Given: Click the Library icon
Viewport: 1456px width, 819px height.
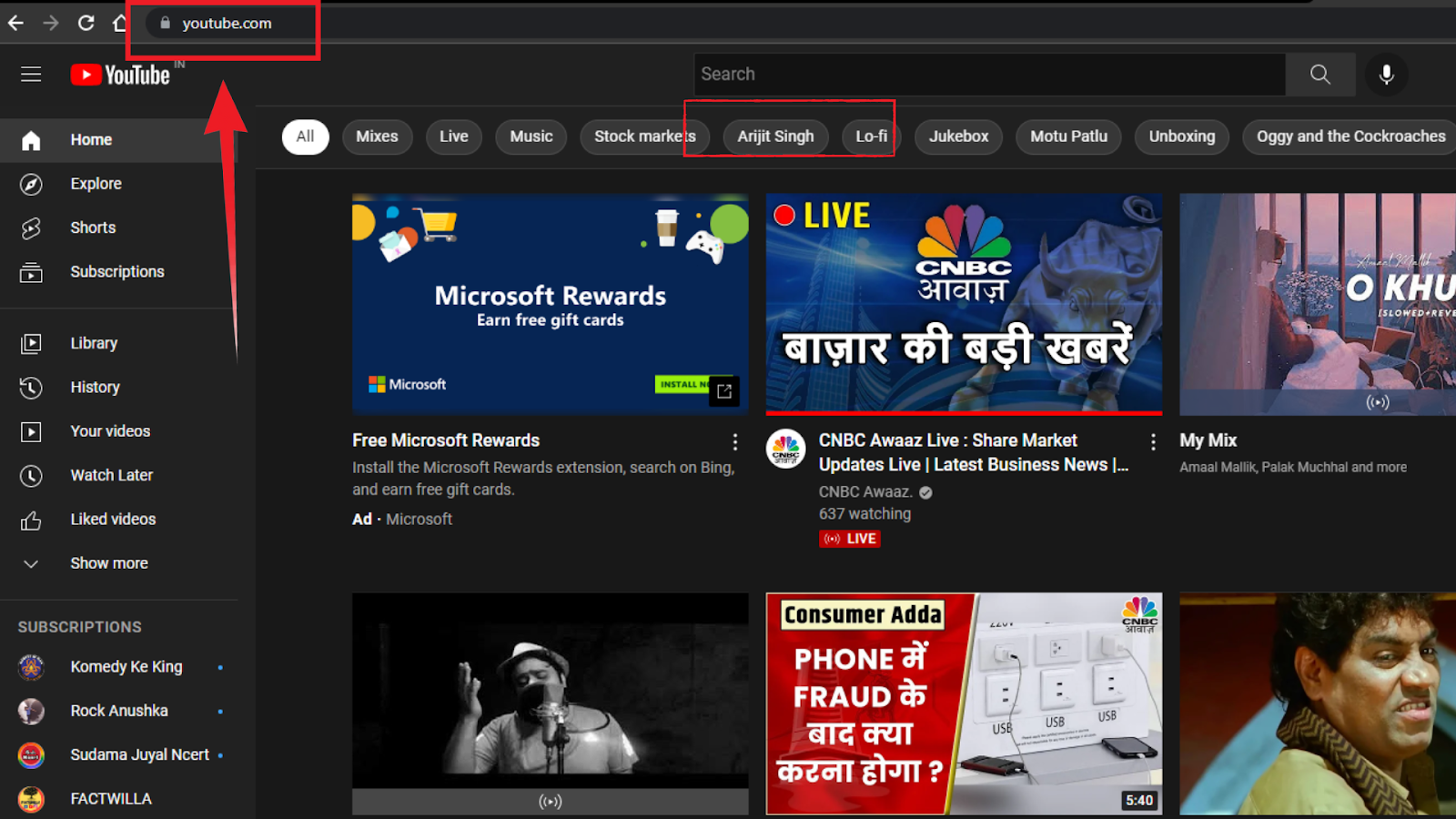Looking at the screenshot, I should point(31,343).
